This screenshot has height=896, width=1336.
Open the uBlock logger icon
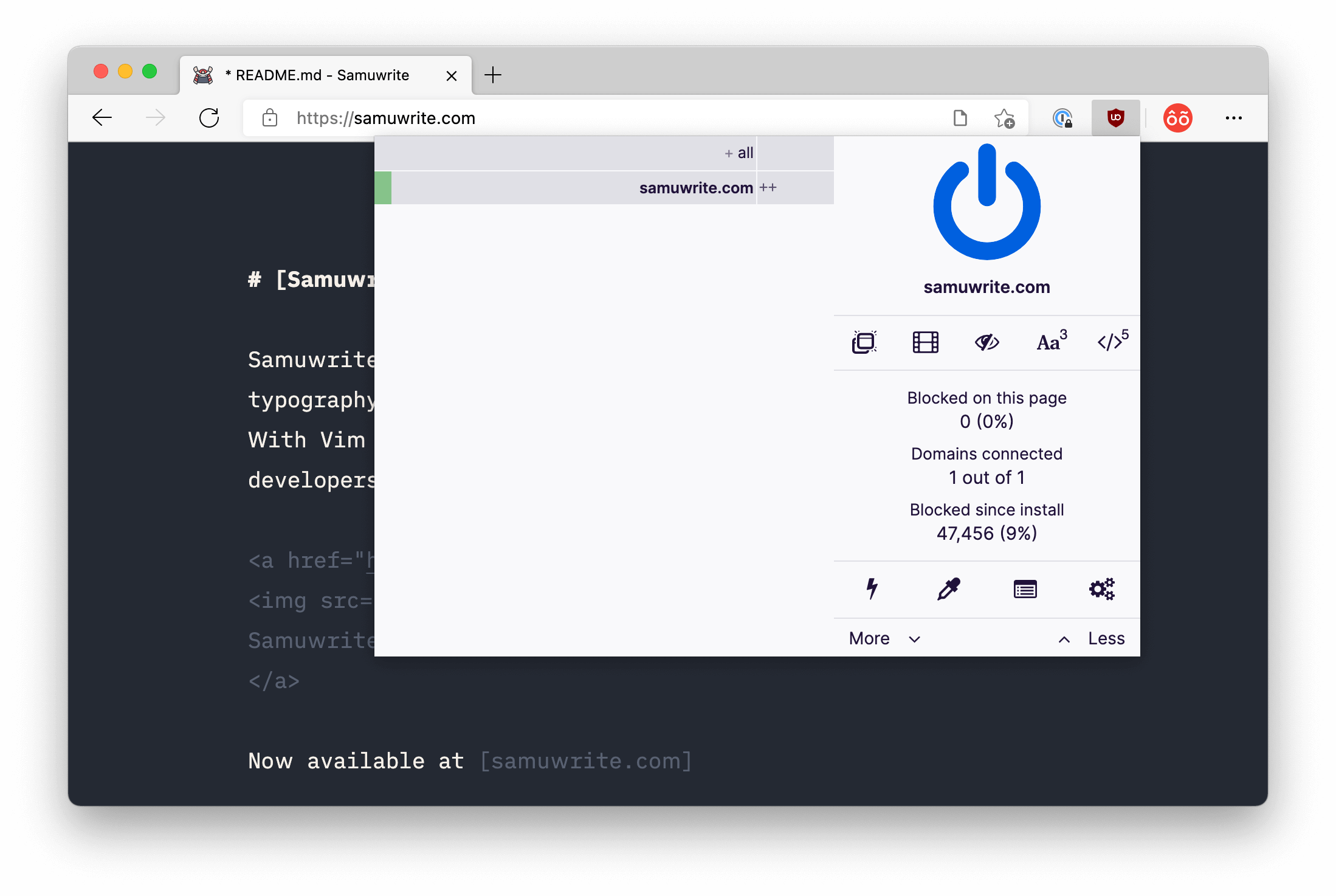1025,588
